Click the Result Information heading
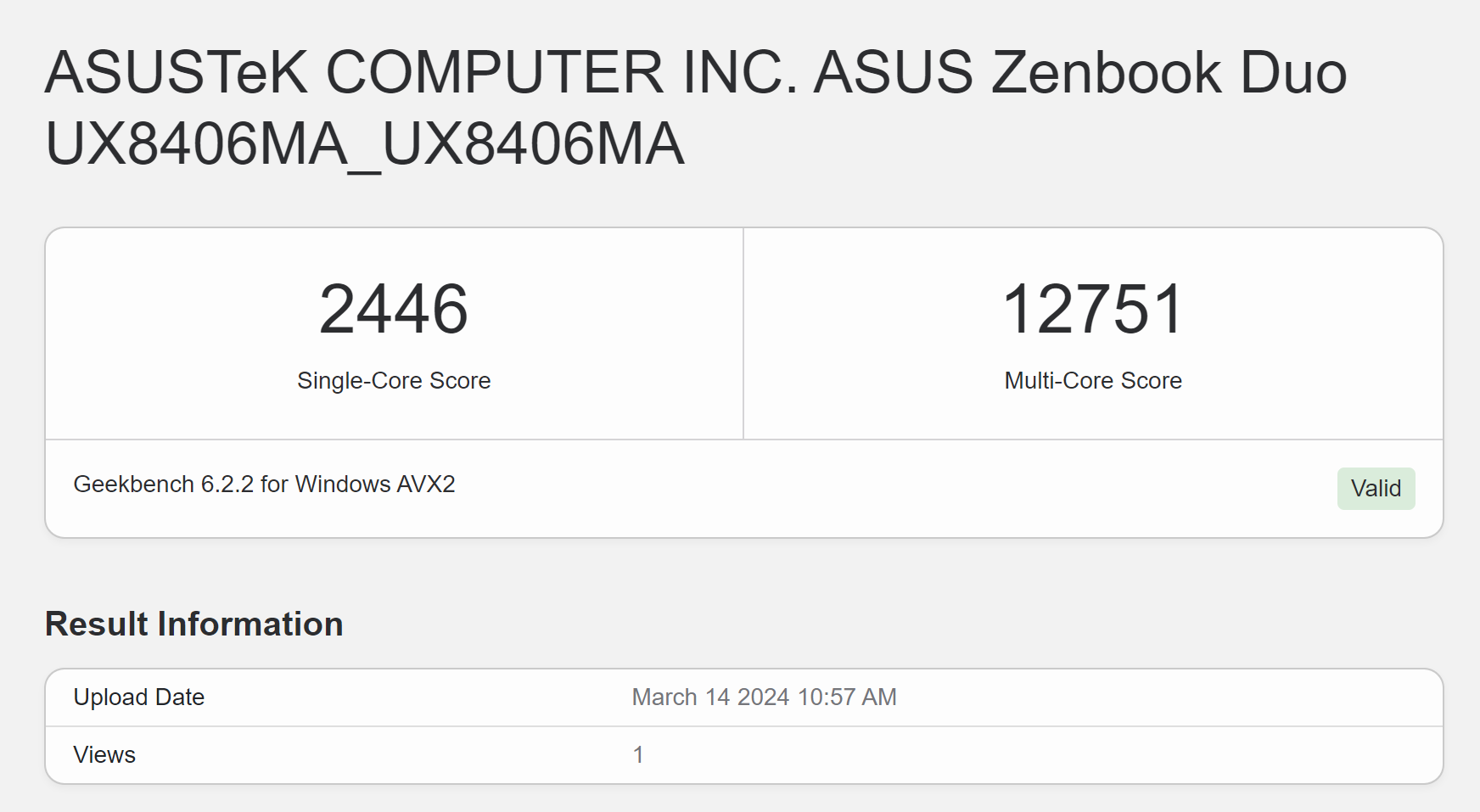The height and width of the screenshot is (812, 1480). click(x=194, y=624)
